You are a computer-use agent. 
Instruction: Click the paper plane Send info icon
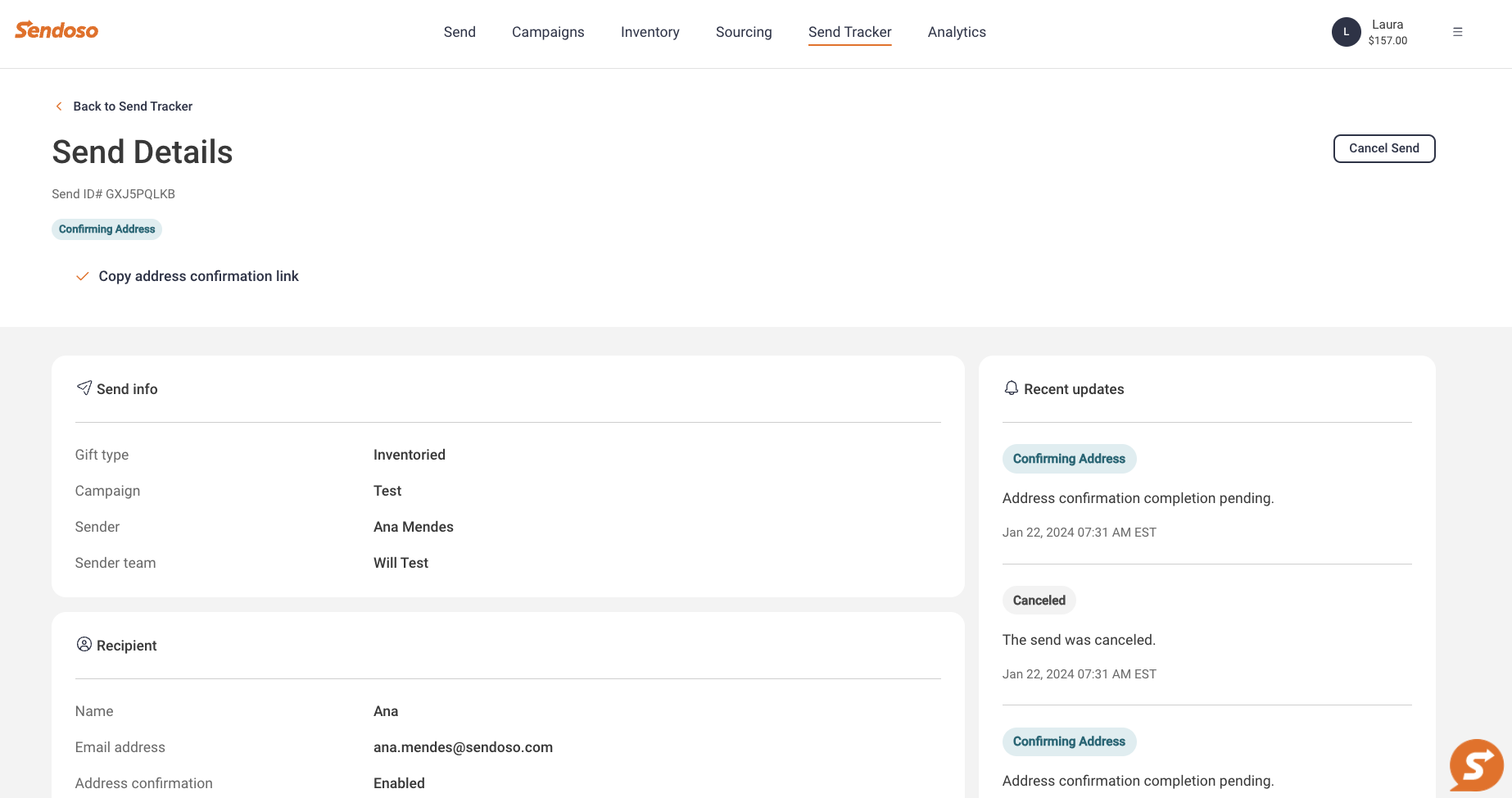[x=84, y=388]
